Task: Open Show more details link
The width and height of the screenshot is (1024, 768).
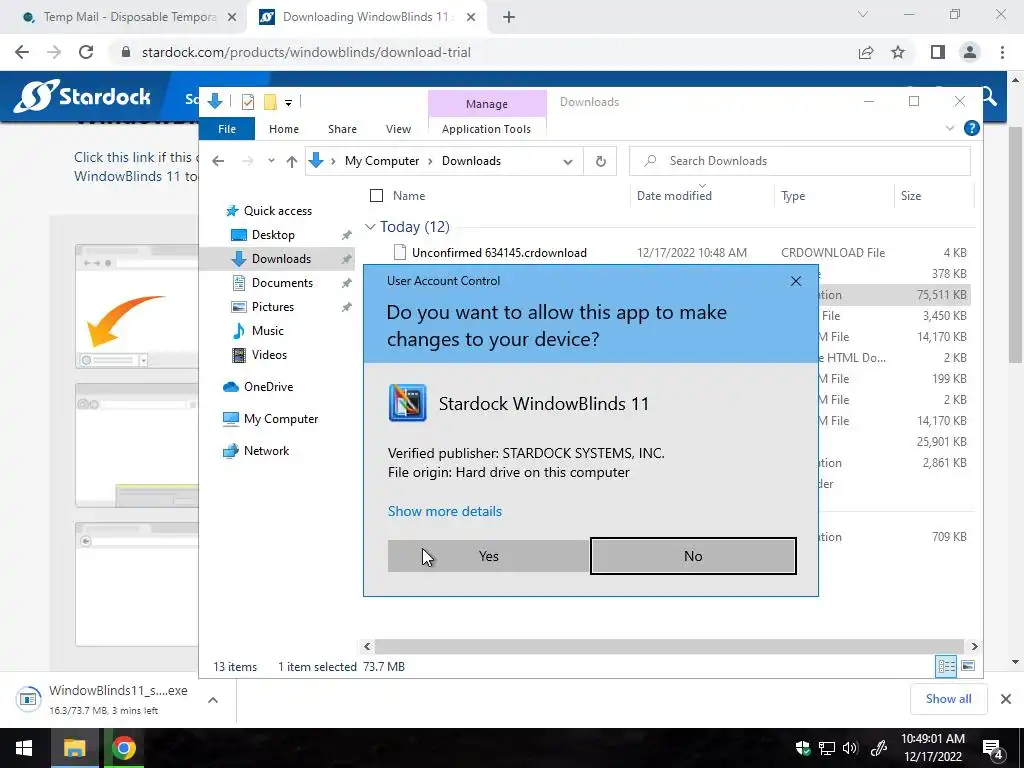Action: pos(445,511)
